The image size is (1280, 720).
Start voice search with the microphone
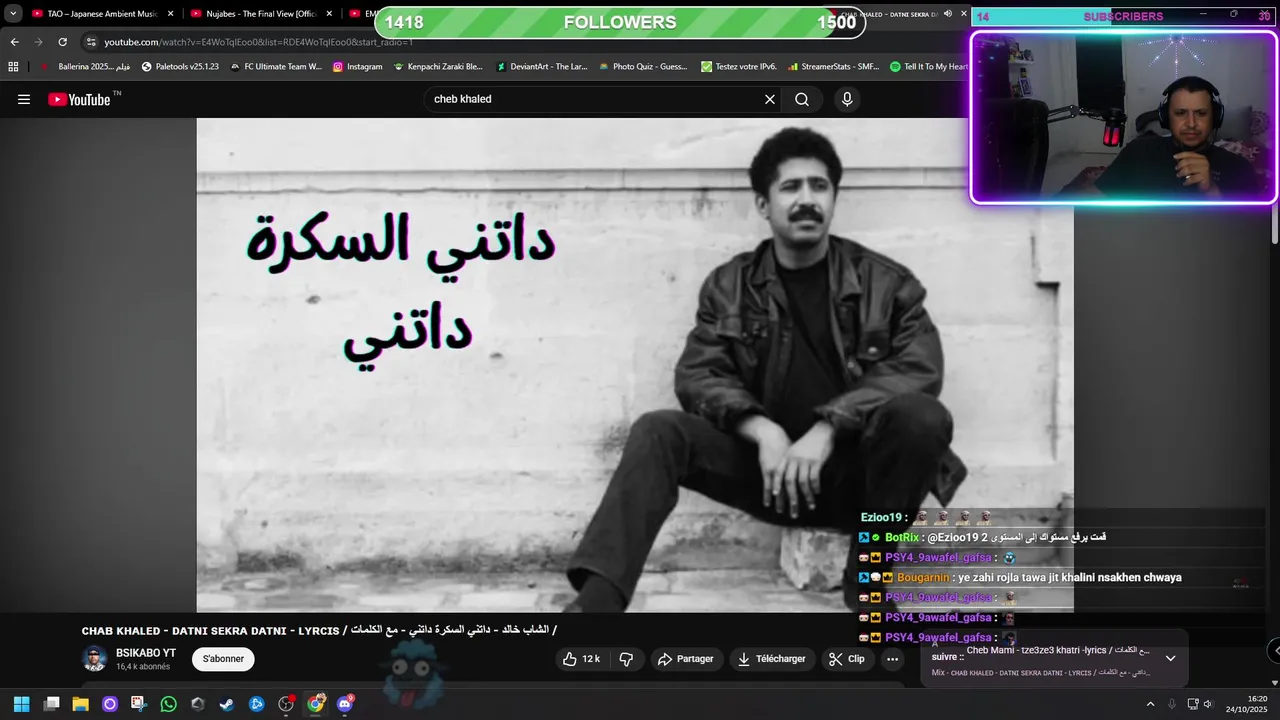coord(847,99)
